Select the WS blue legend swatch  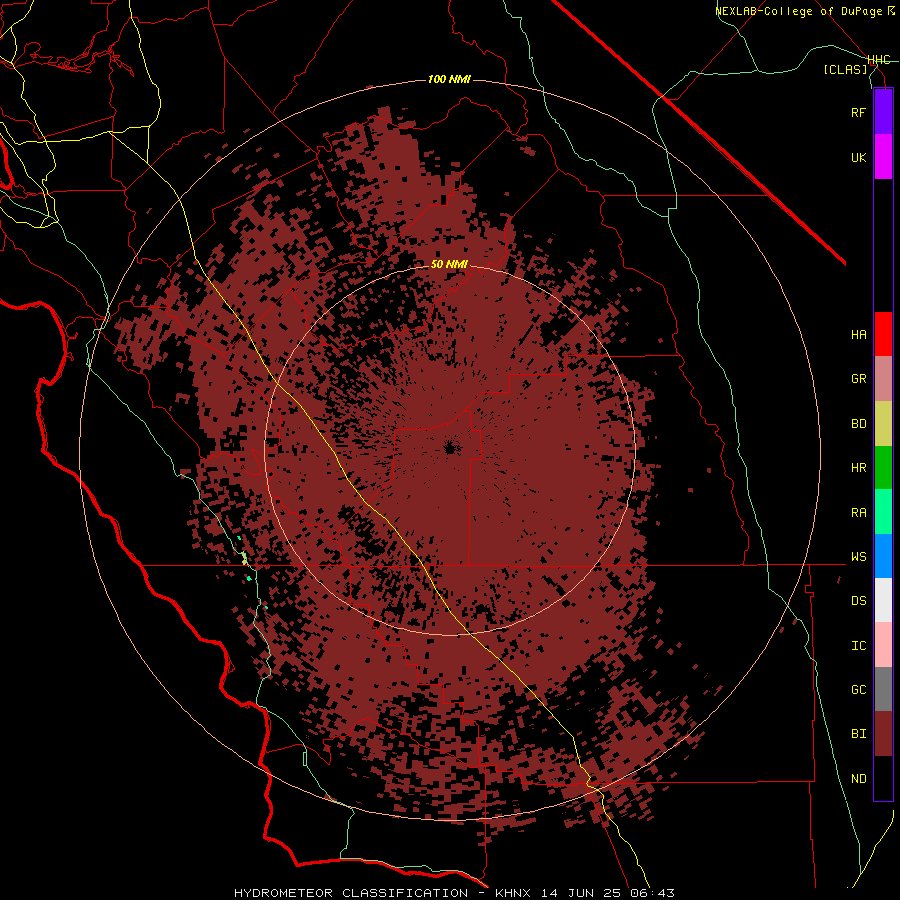(x=883, y=556)
